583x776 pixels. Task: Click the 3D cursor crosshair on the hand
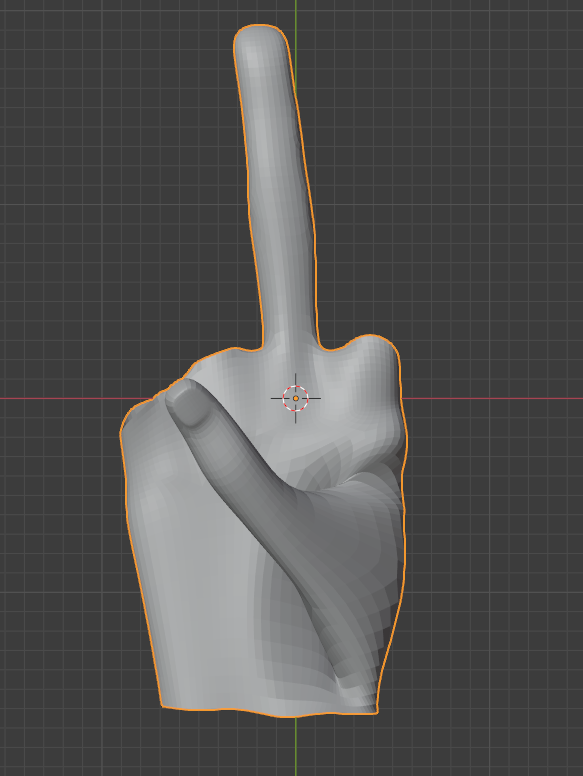295,398
